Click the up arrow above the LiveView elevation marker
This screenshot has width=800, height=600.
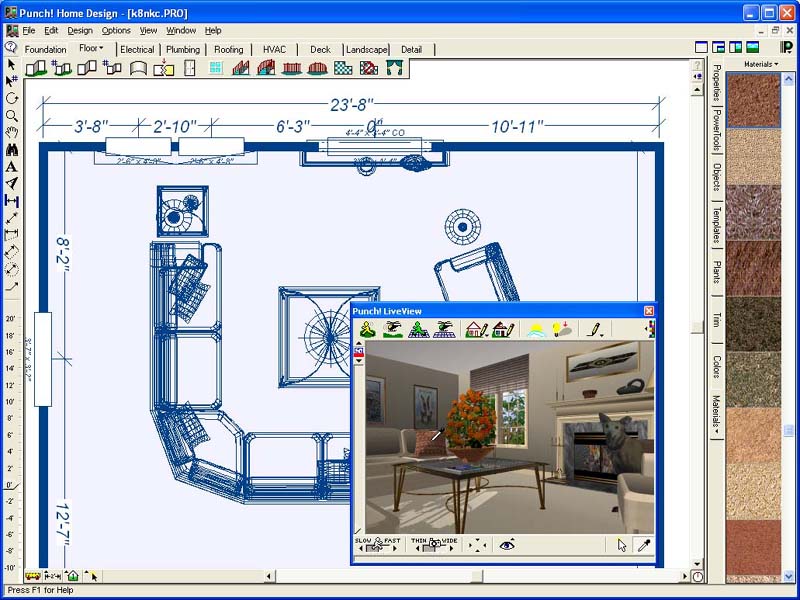coord(359,343)
